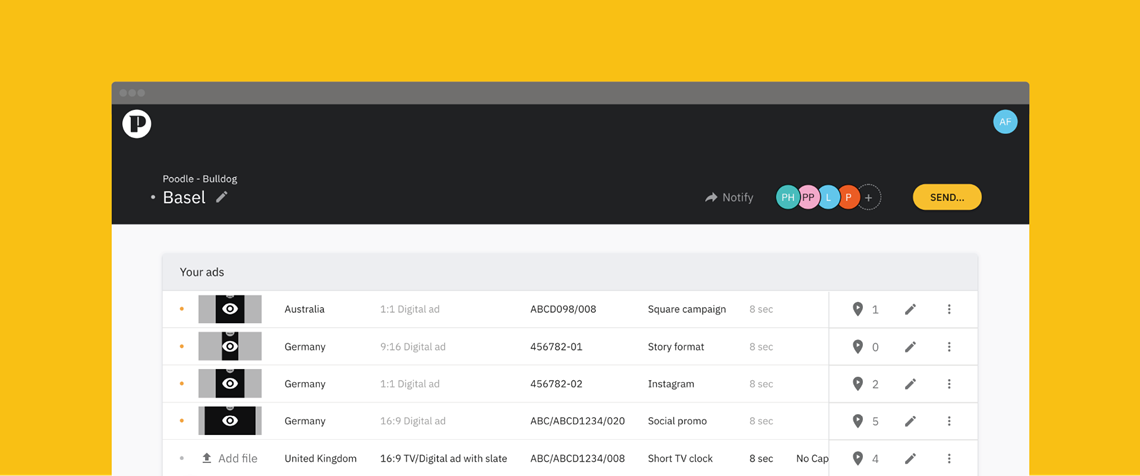The image size is (1140, 476).
Task: Click the 16:9 Digital ad format cell
Action: (x=413, y=421)
